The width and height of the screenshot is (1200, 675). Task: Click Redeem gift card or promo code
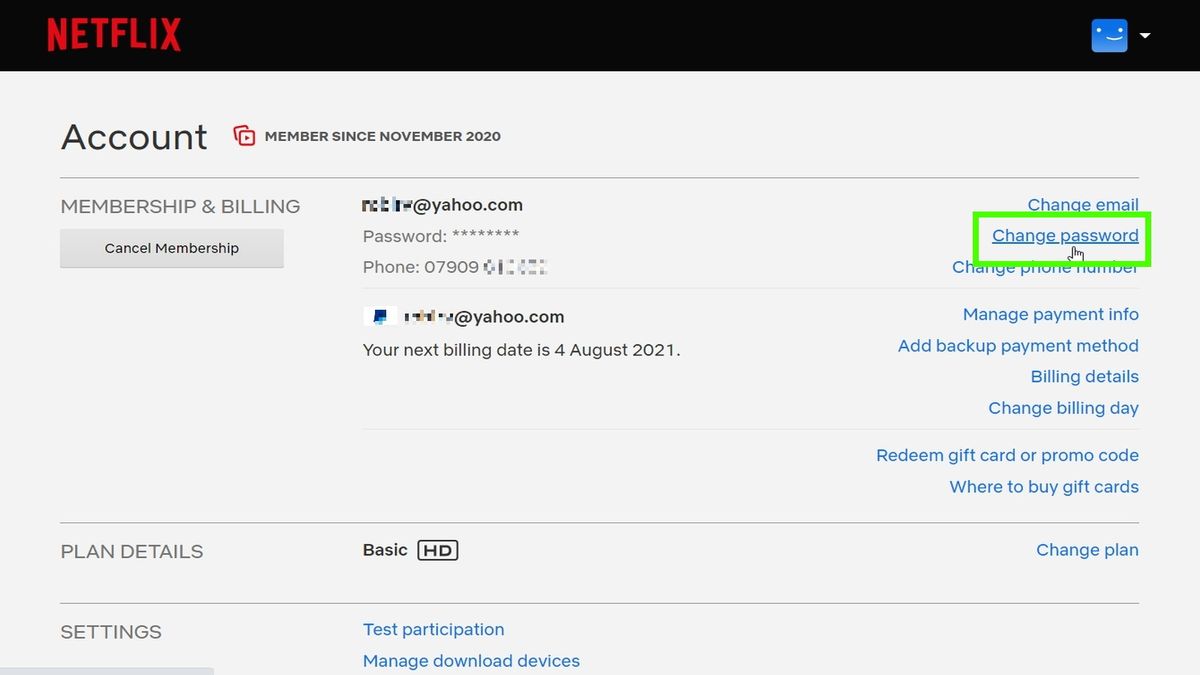click(x=1007, y=455)
